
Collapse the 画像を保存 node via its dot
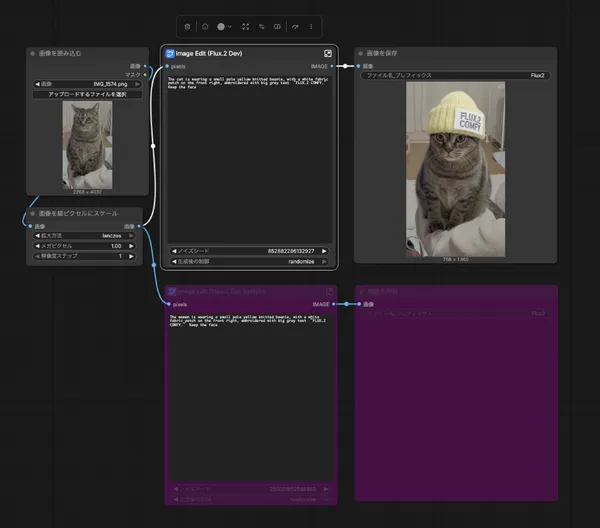click(x=362, y=53)
